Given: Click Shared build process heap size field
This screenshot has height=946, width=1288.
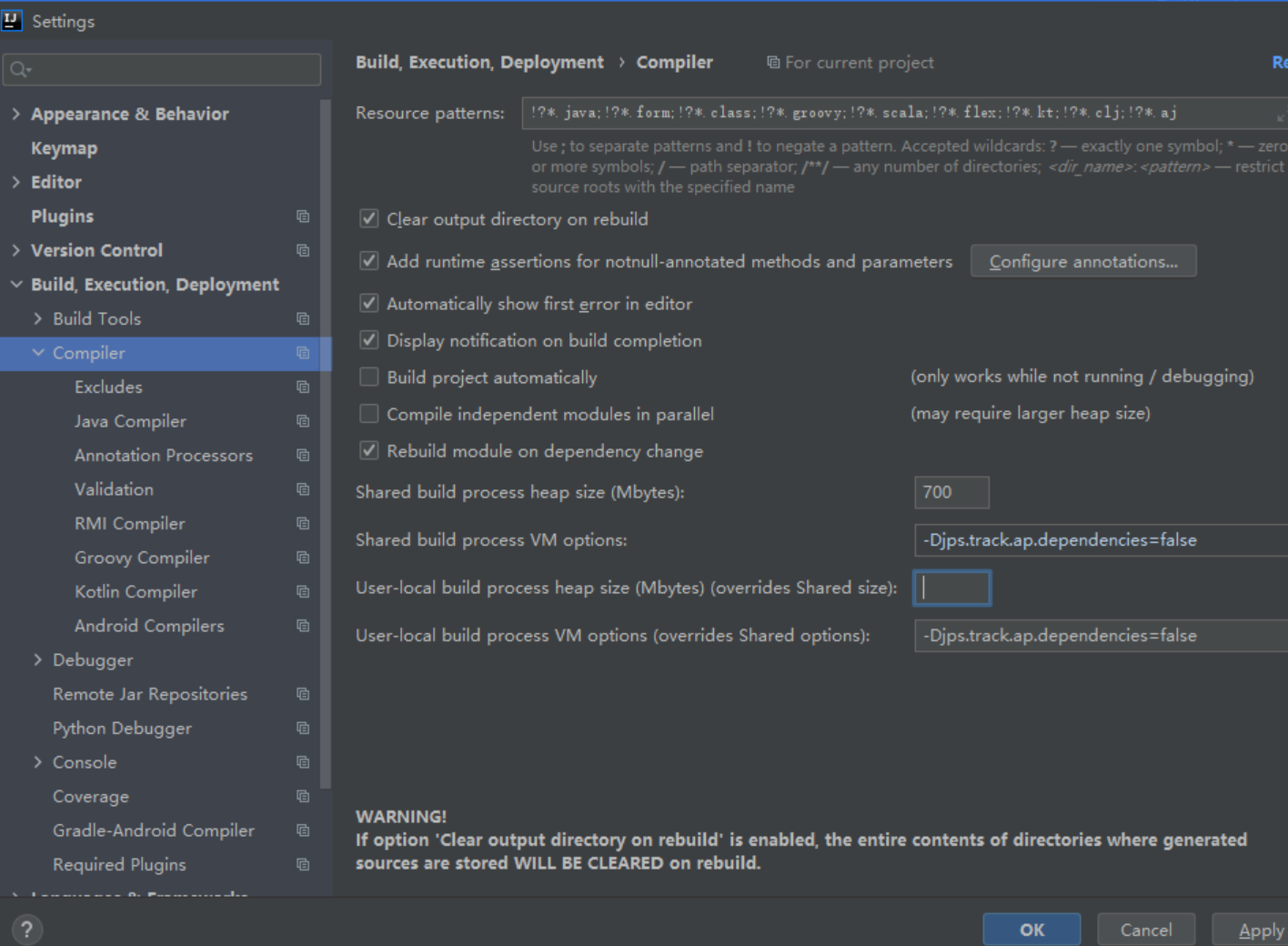Looking at the screenshot, I should point(951,492).
